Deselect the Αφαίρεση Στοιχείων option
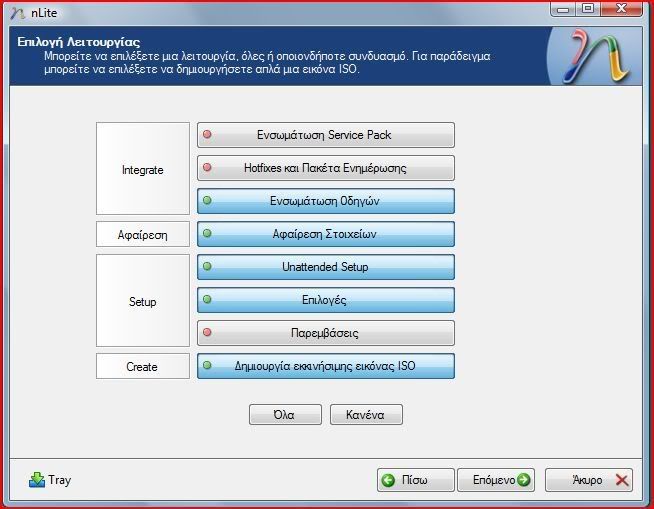 (x=325, y=234)
